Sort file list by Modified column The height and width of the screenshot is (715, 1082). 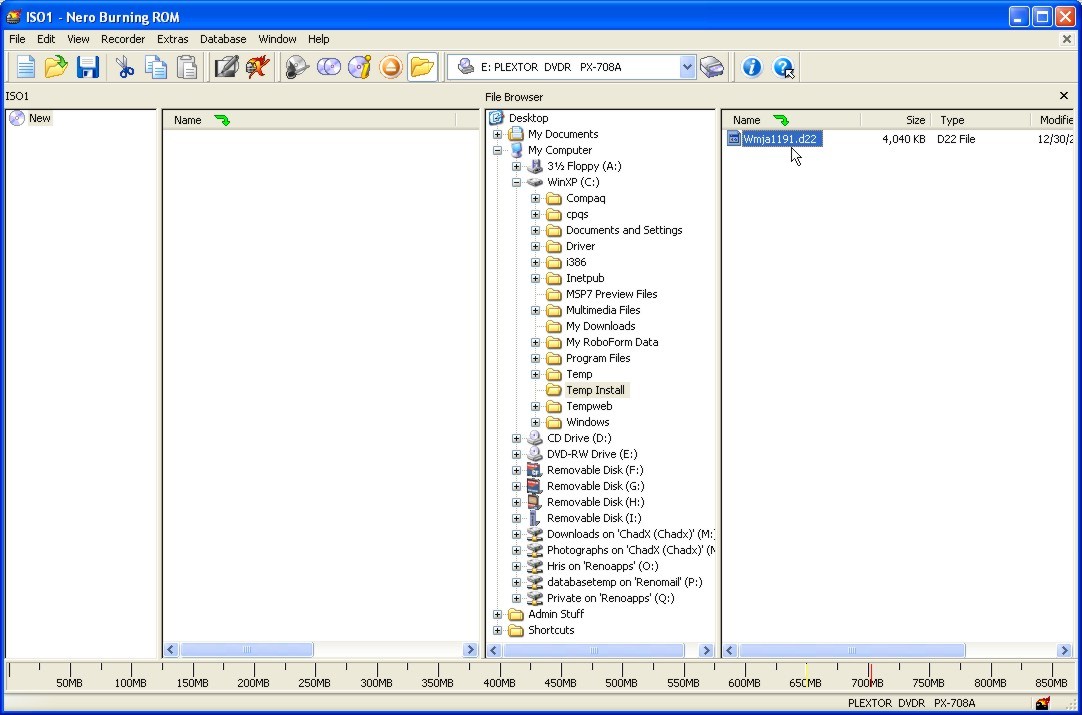[1052, 120]
